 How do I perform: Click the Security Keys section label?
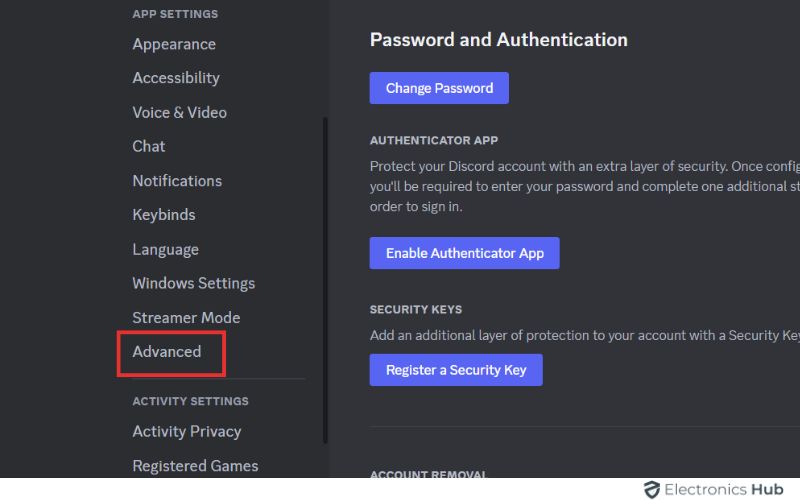(x=416, y=310)
